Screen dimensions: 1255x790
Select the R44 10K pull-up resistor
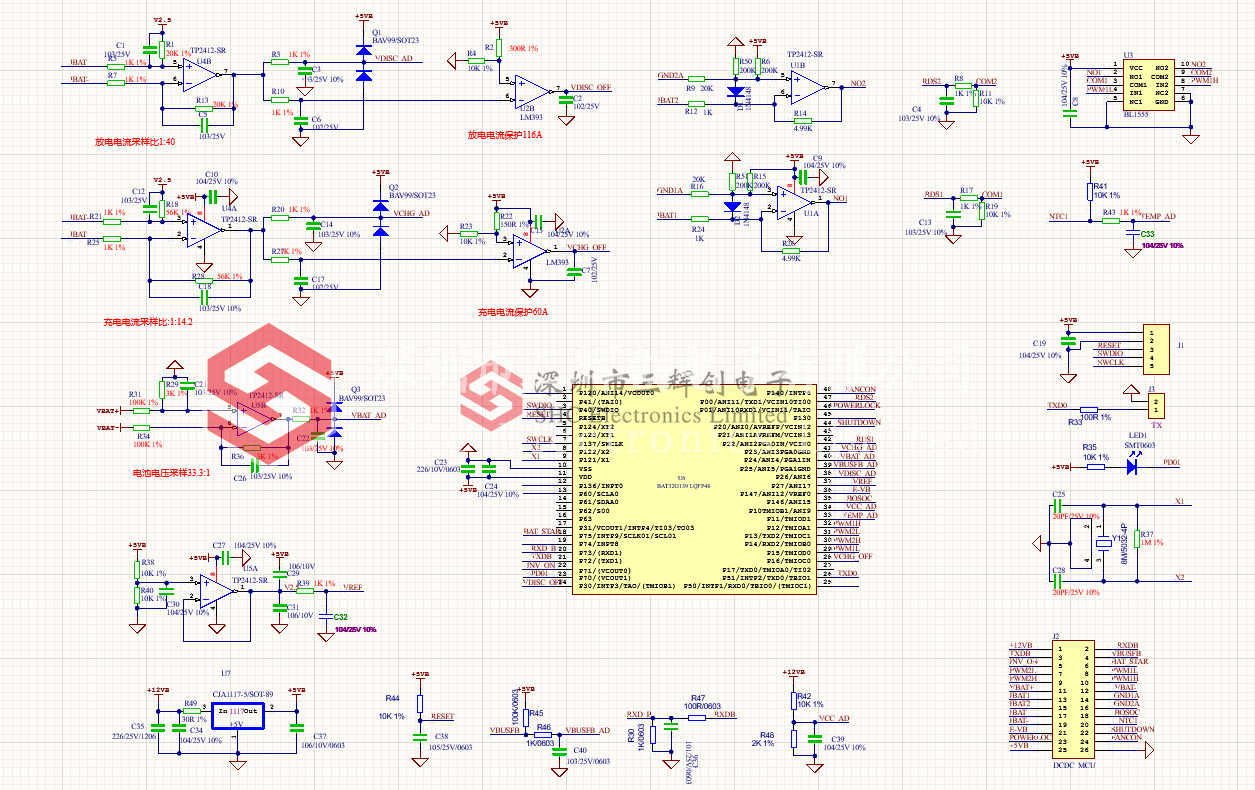pyautogui.click(x=419, y=702)
